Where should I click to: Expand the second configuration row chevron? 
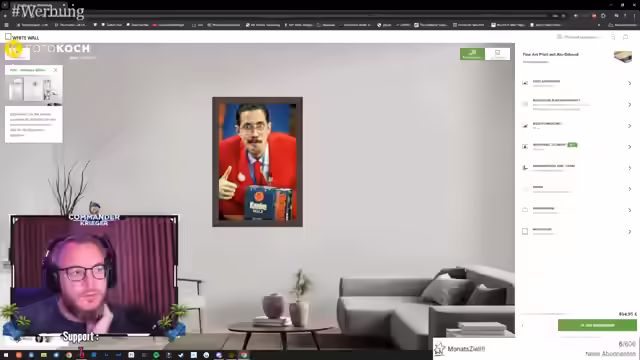[x=630, y=104]
